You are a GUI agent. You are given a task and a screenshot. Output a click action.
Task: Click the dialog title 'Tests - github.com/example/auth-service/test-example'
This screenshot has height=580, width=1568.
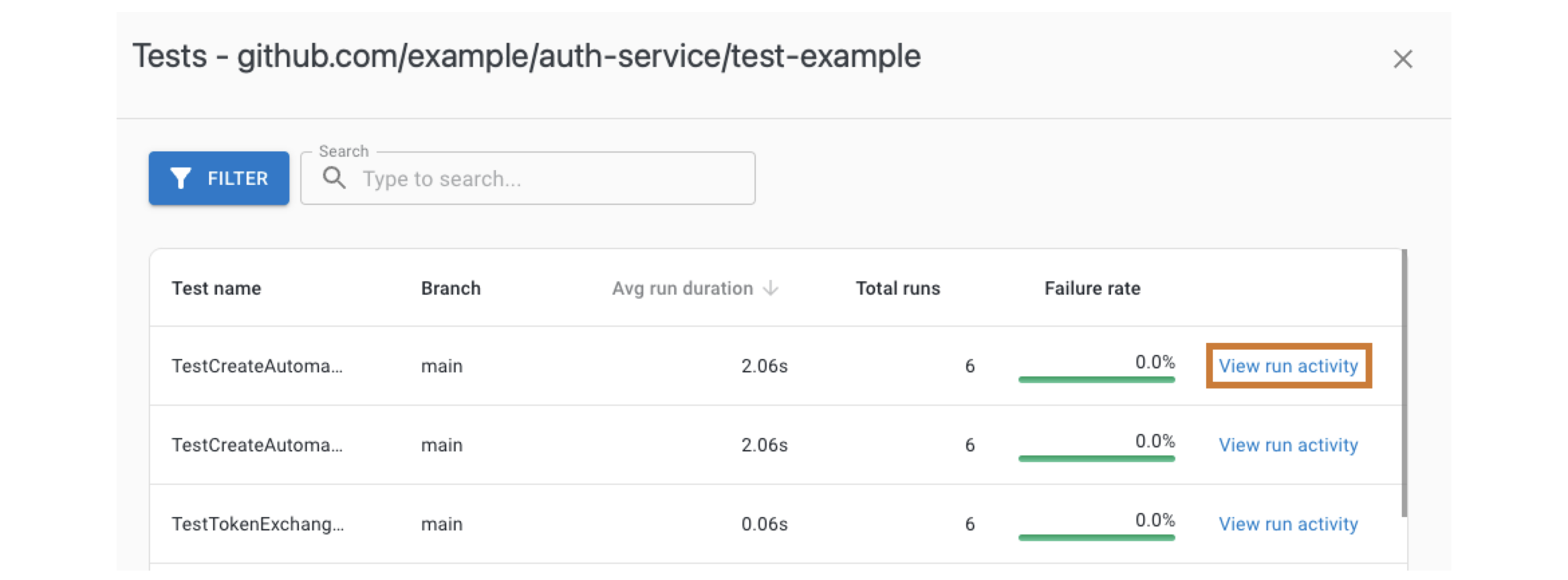click(x=527, y=56)
